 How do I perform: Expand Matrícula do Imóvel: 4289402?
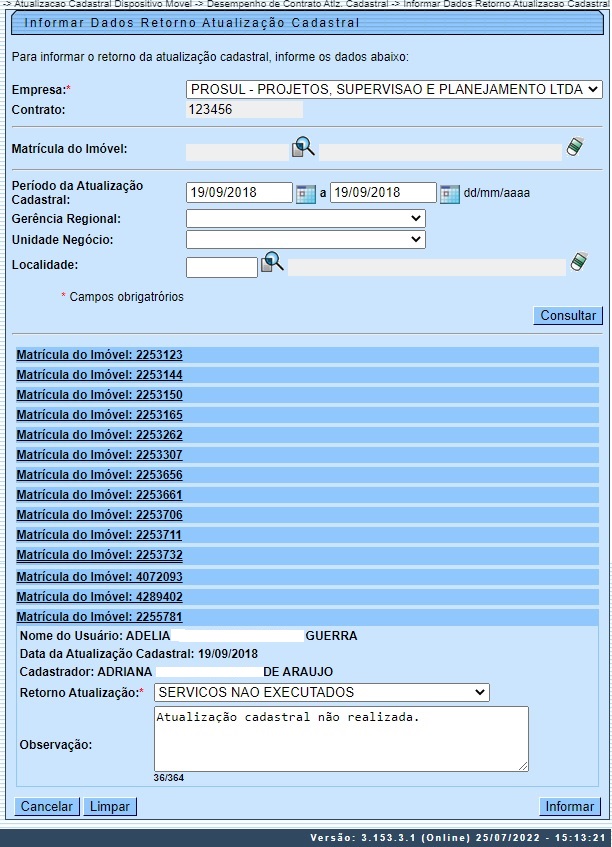click(x=99, y=597)
